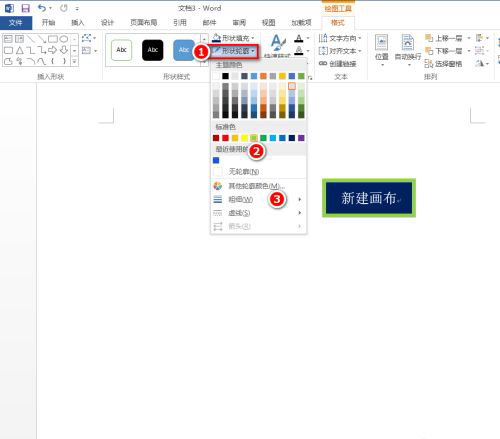Open the Wrap Text (自动换行) button
This screenshot has height=439, width=500.
[x=408, y=50]
